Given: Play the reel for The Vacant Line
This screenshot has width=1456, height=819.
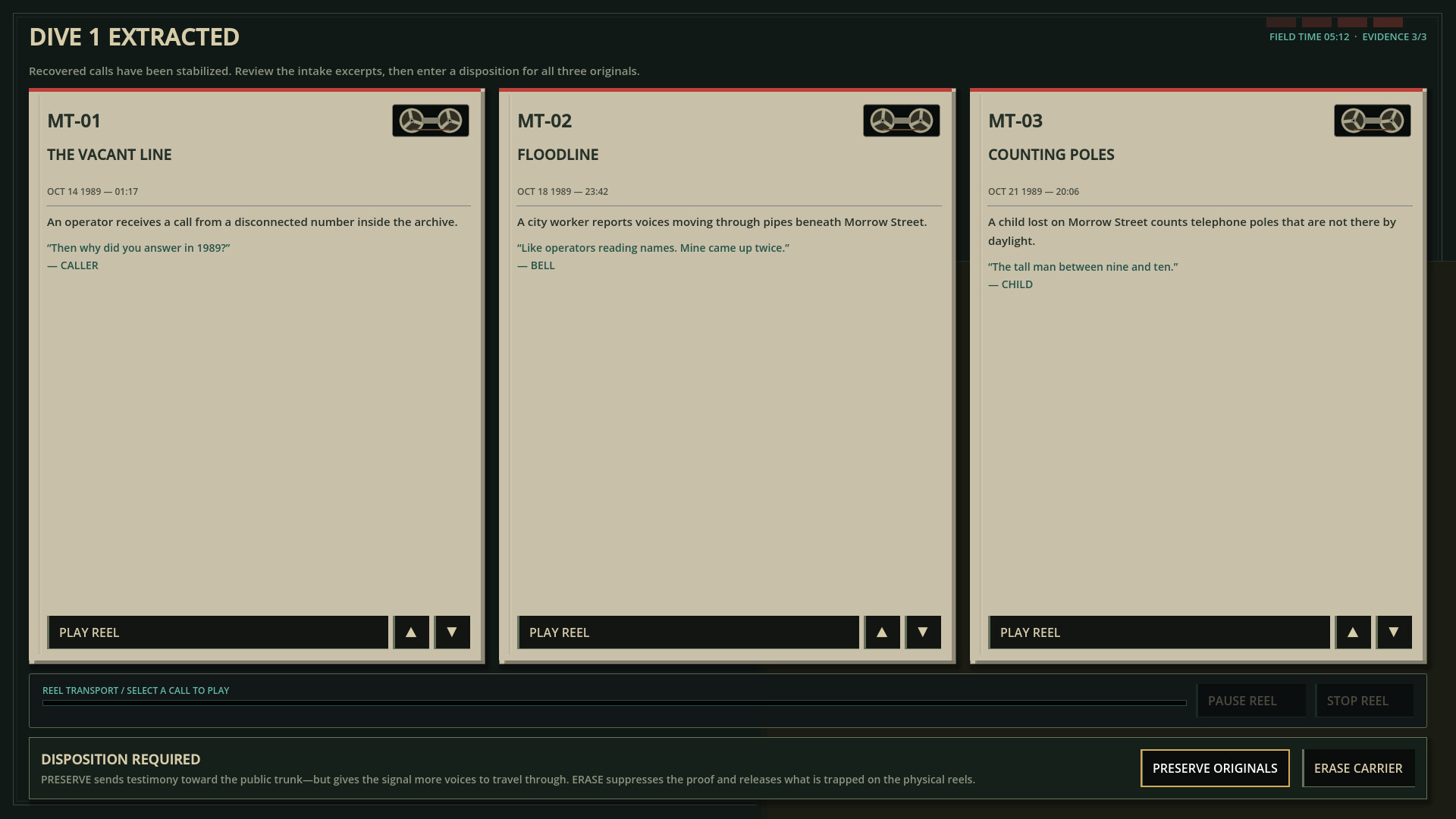Looking at the screenshot, I should tap(218, 632).
